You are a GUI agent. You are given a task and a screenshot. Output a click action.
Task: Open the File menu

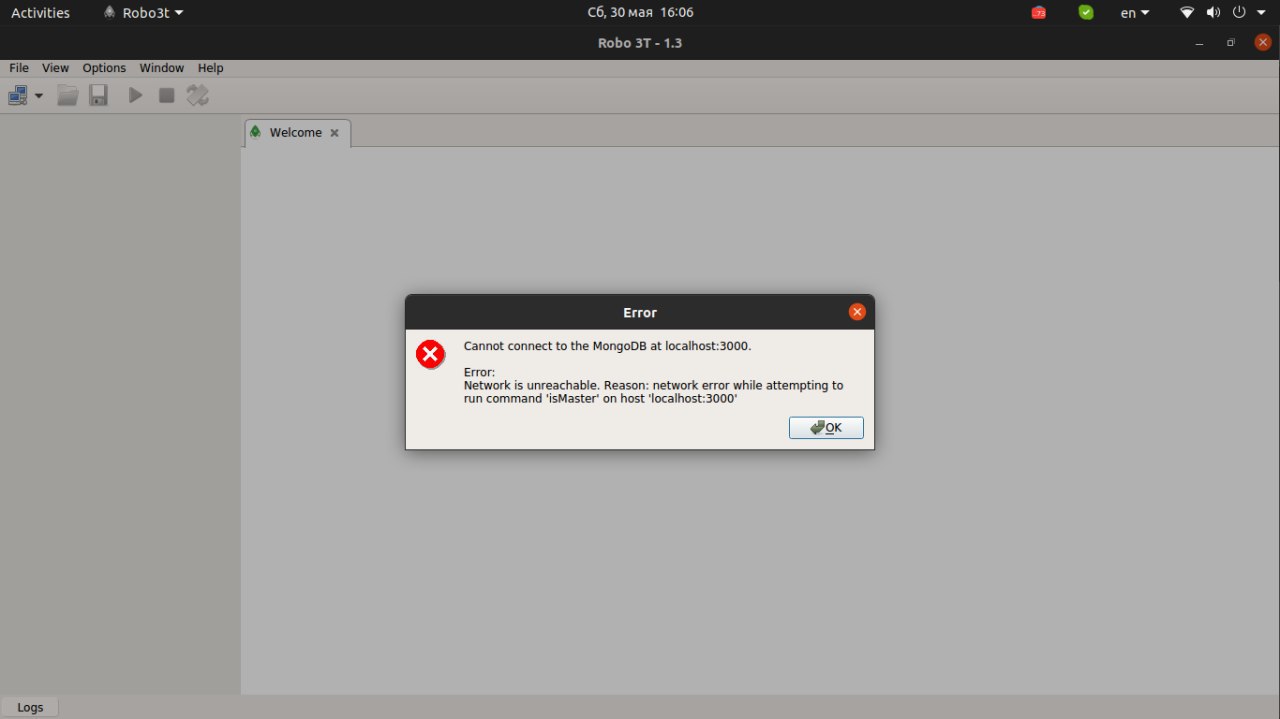tap(18, 68)
